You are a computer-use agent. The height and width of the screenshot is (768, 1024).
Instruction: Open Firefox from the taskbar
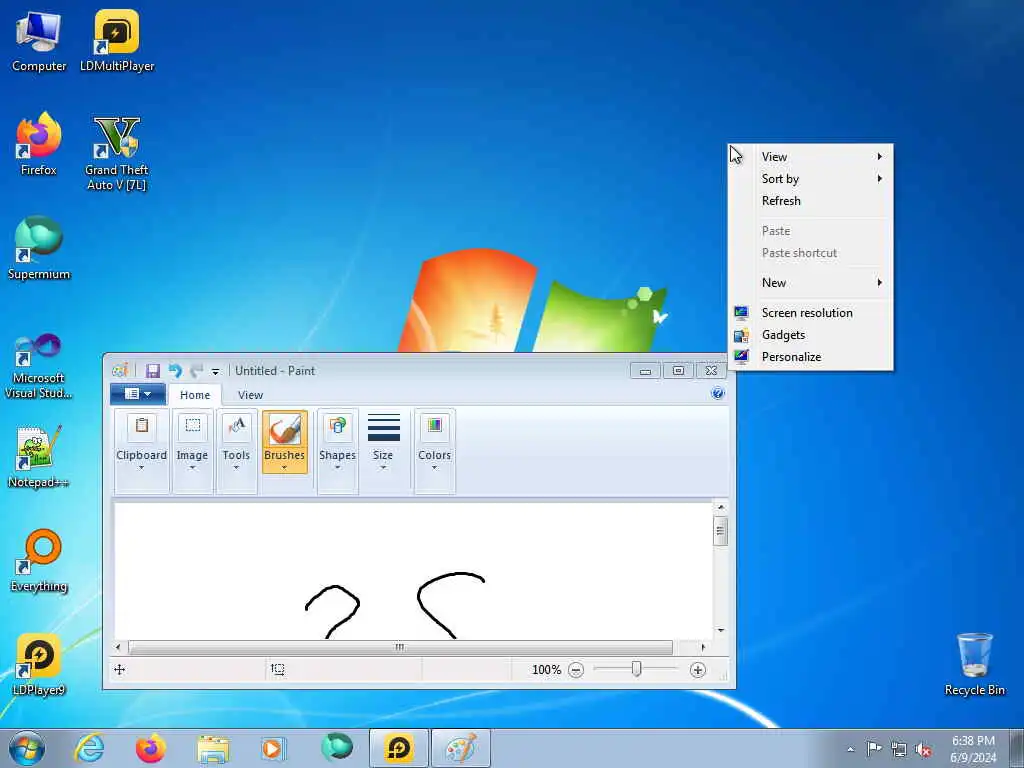pos(151,748)
